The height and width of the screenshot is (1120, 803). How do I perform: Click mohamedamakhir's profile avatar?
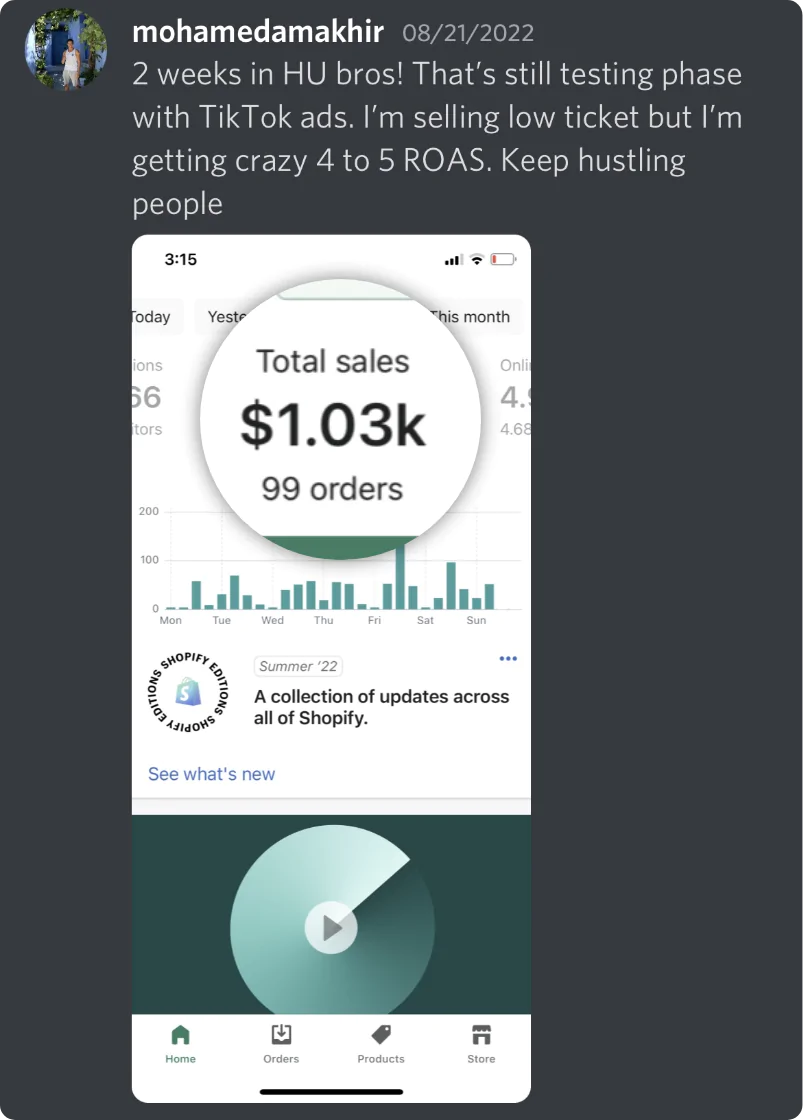click(x=66, y=50)
